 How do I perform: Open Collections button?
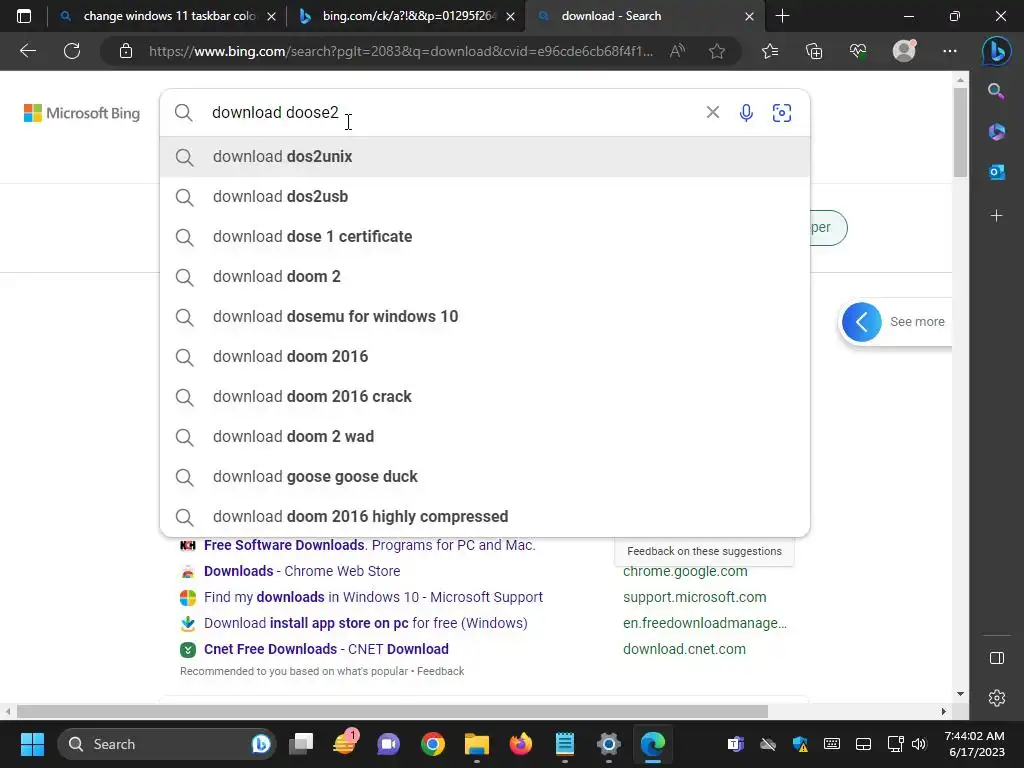[x=814, y=51]
